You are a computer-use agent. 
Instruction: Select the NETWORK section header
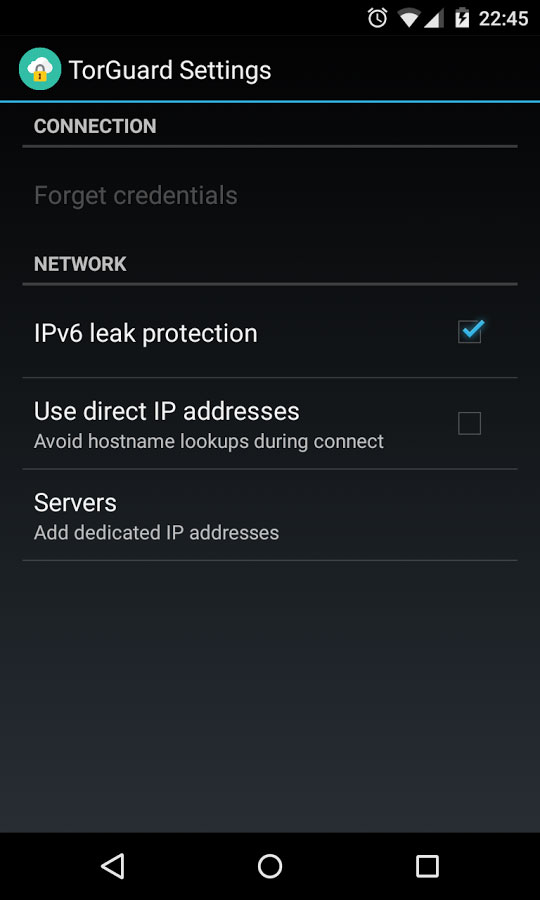(x=80, y=264)
